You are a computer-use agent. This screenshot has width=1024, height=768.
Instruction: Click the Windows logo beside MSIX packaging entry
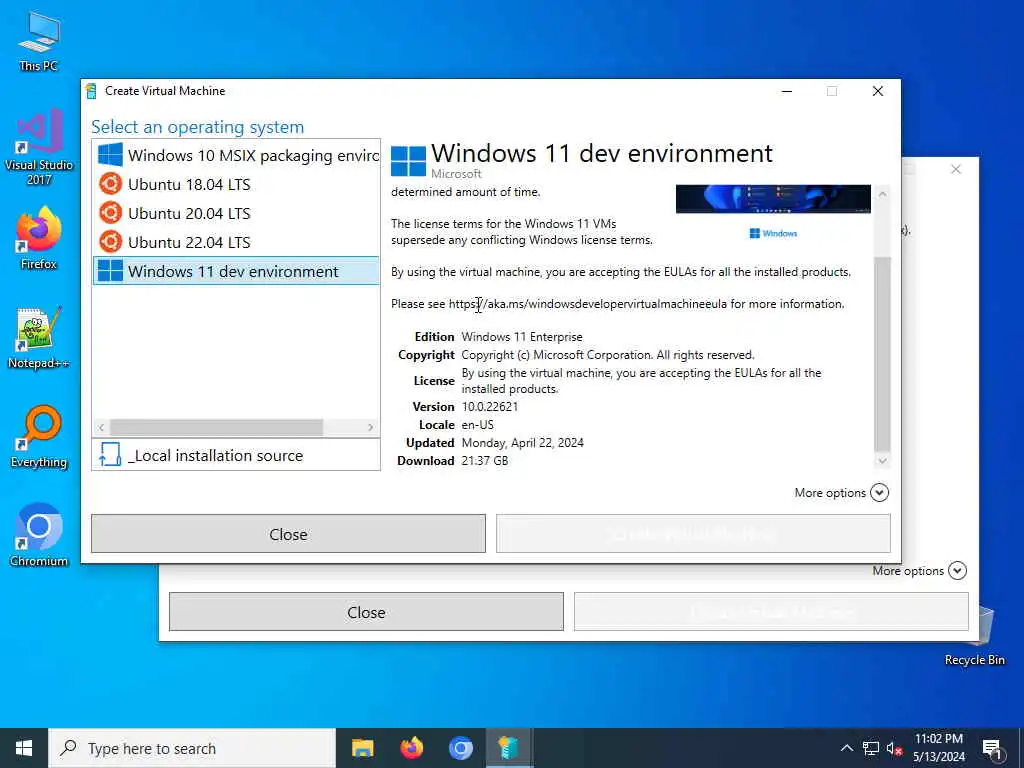[x=110, y=155]
